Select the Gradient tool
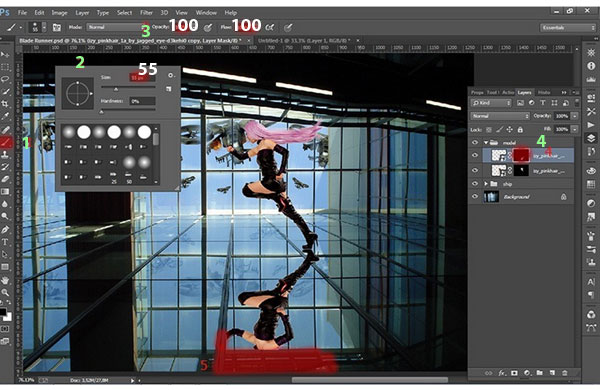Image resolution: width=600 pixels, height=390 pixels. [x=5, y=191]
